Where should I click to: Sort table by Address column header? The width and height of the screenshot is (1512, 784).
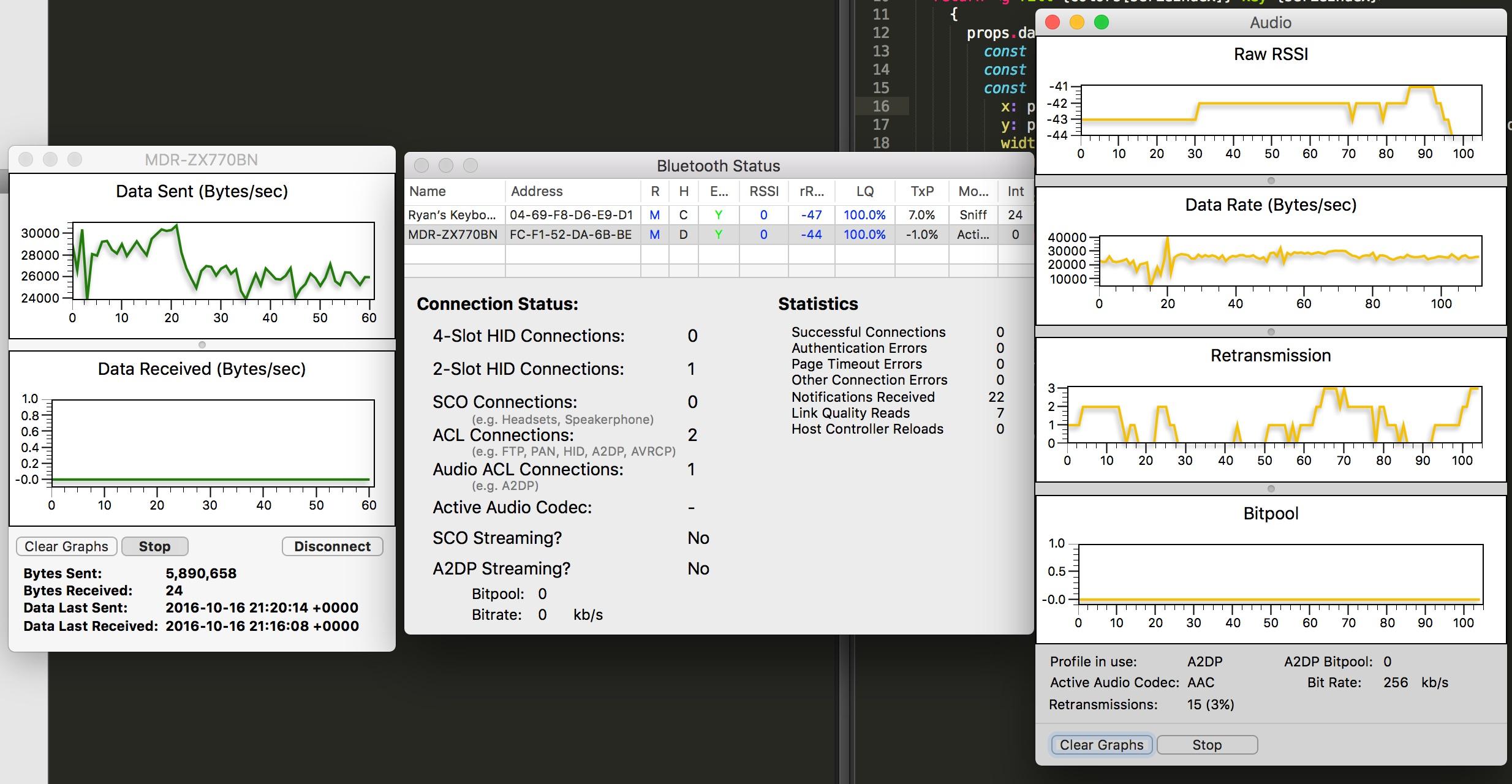573,191
